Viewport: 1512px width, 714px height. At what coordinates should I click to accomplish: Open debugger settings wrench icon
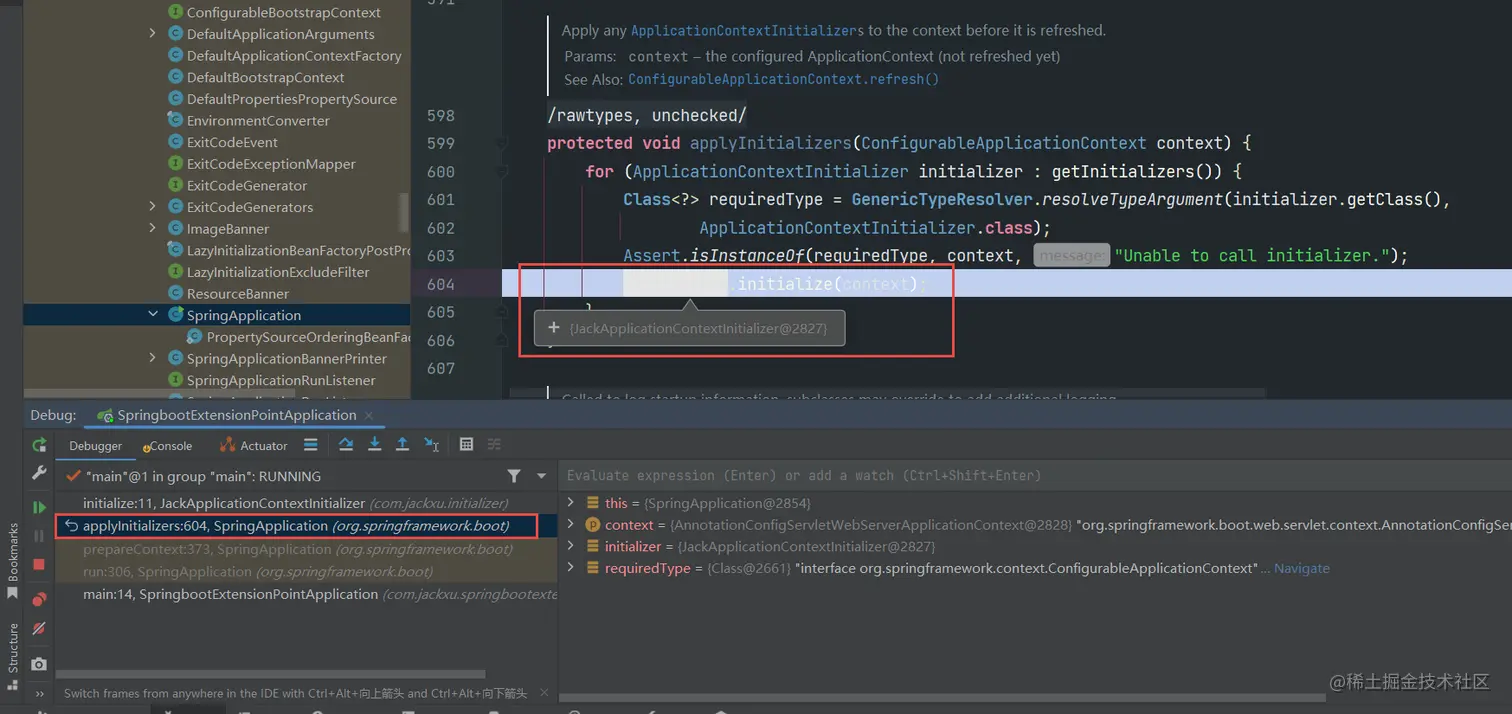(x=39, y=473)
